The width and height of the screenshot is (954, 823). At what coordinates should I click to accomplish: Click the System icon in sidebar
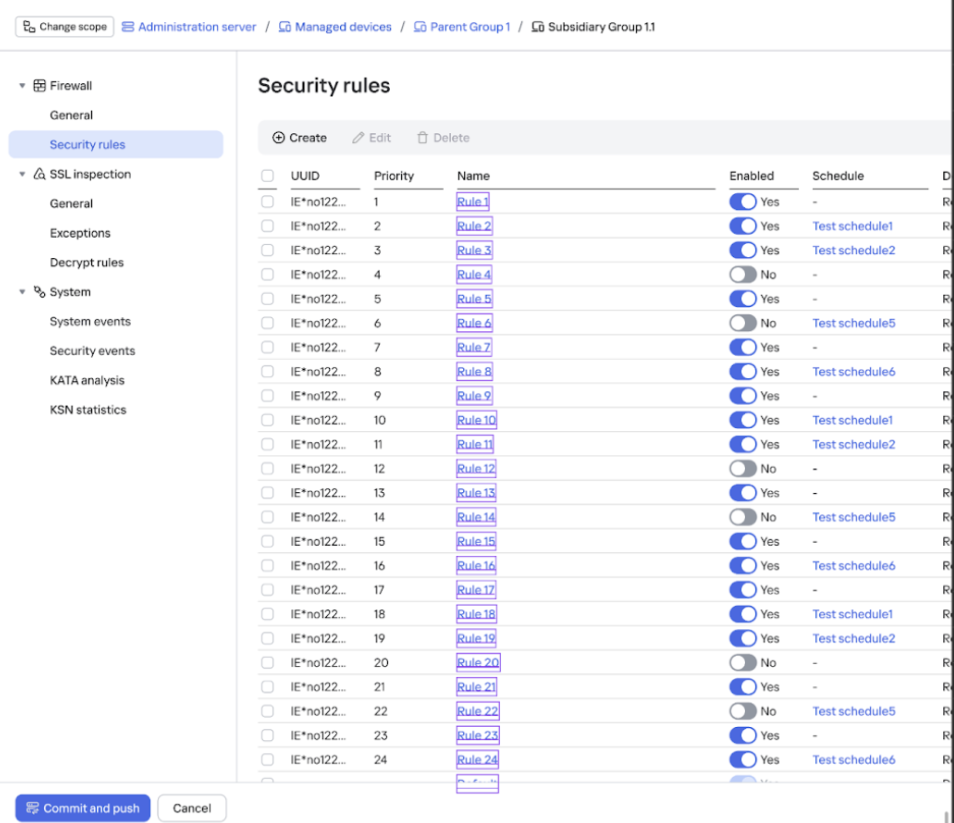pyautogui.click(x=40, y=292)
